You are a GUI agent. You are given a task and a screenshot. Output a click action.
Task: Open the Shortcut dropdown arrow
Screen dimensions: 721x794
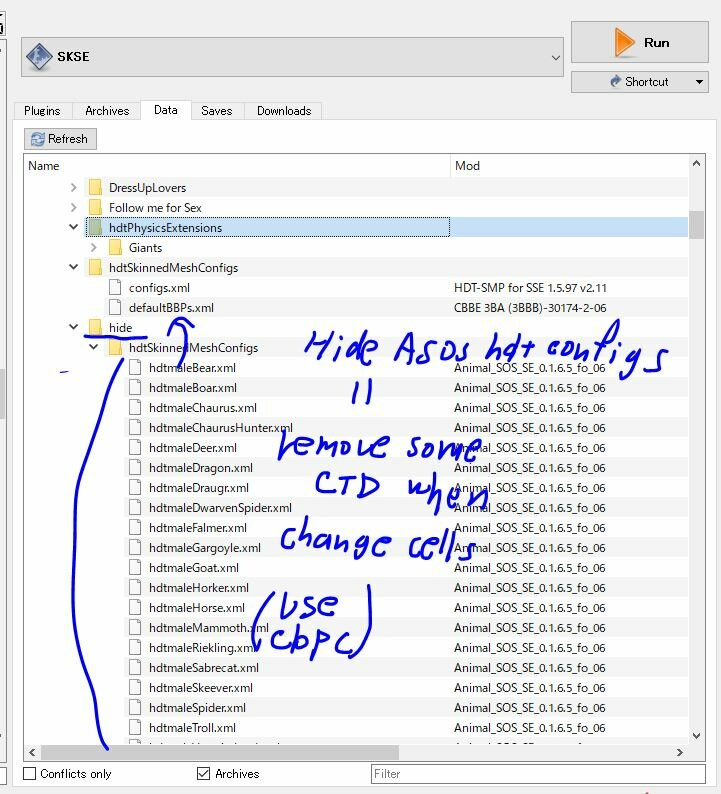(699, 82)
